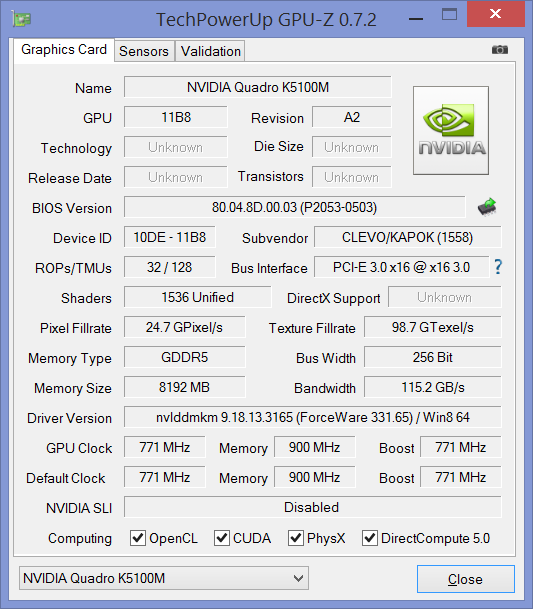This screenshot has width=533, height=609.
Task: Click the Bus Interface value PCI-E 3.0 x16
Action: pyautogui.click(x=402, y=267)
